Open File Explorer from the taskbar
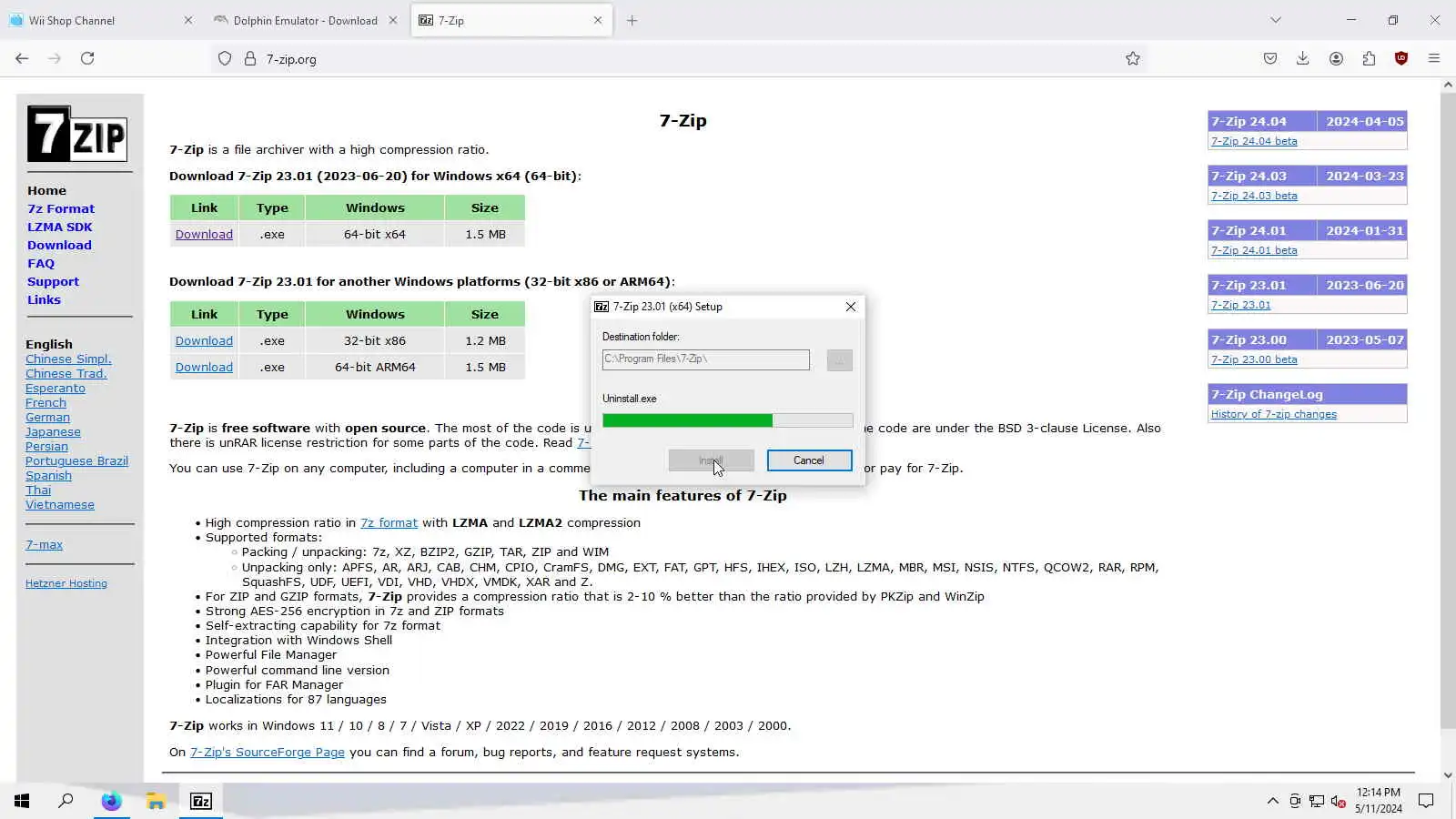This screenshot has height=819, width=1456. (x=156, y=801)
